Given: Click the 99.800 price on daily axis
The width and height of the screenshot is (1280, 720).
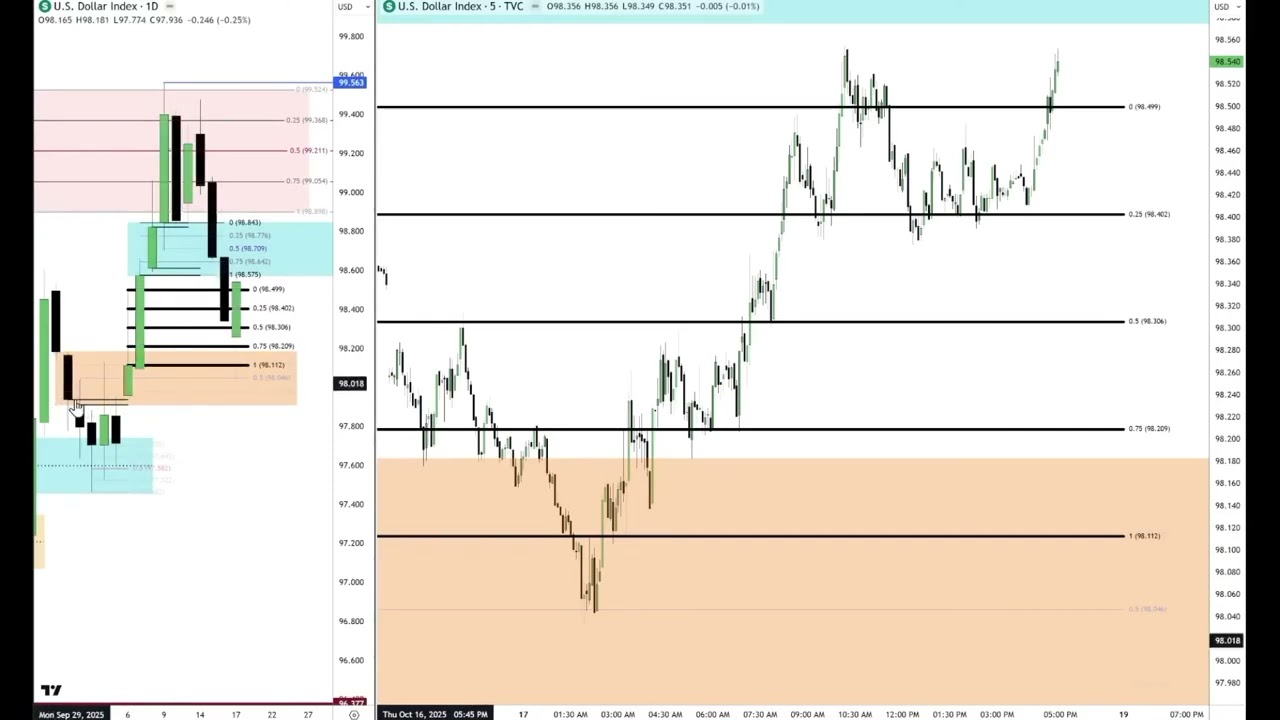Looking at the screenshot, I should tap(351, 36).
